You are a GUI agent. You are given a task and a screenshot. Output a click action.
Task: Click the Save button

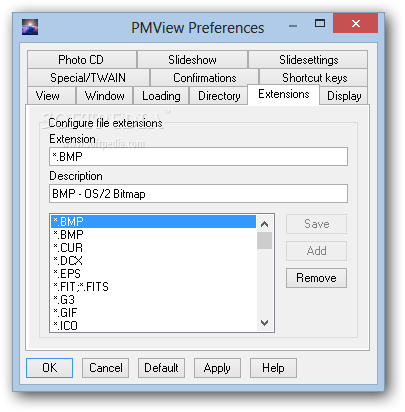316,224
